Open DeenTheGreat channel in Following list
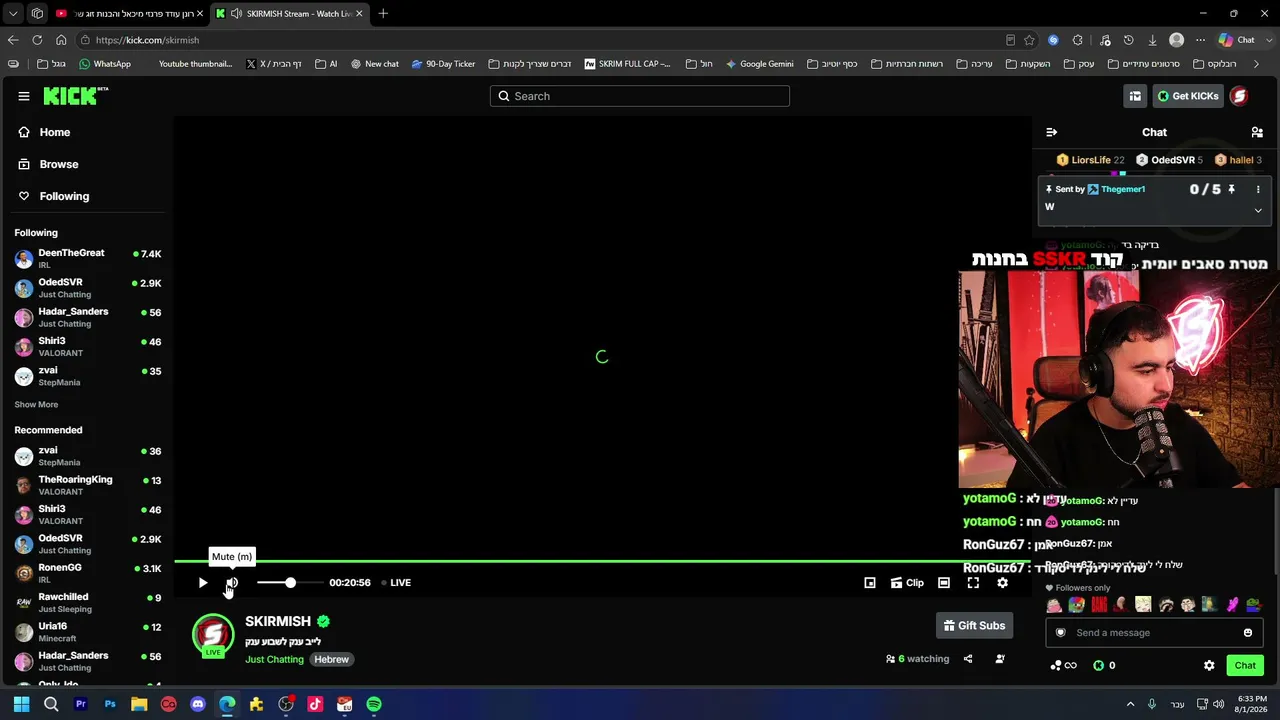Screen dimensions: 1280x720 click(87, 259)
